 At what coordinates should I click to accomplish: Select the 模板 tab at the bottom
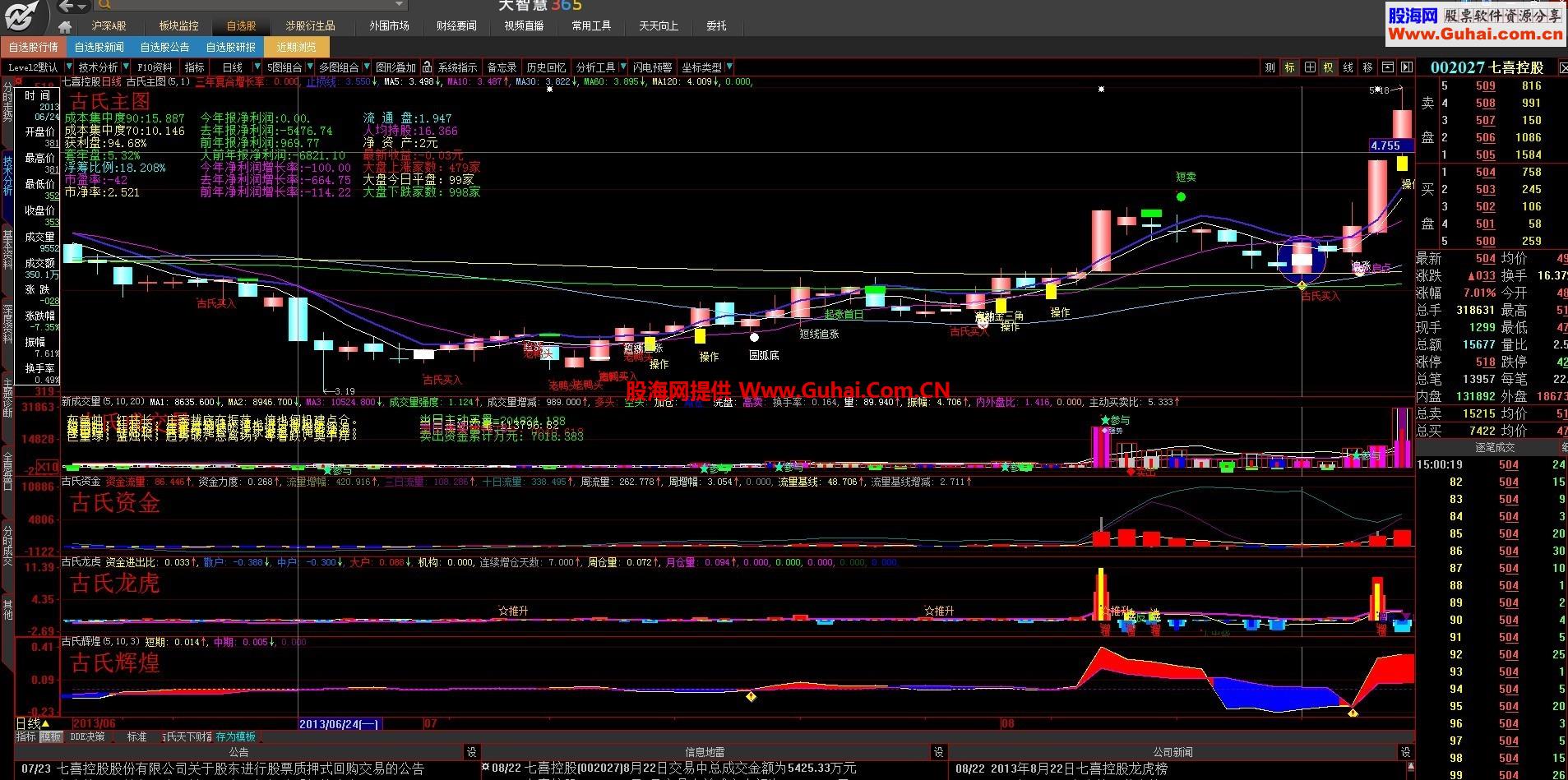[x=51, y=737]
